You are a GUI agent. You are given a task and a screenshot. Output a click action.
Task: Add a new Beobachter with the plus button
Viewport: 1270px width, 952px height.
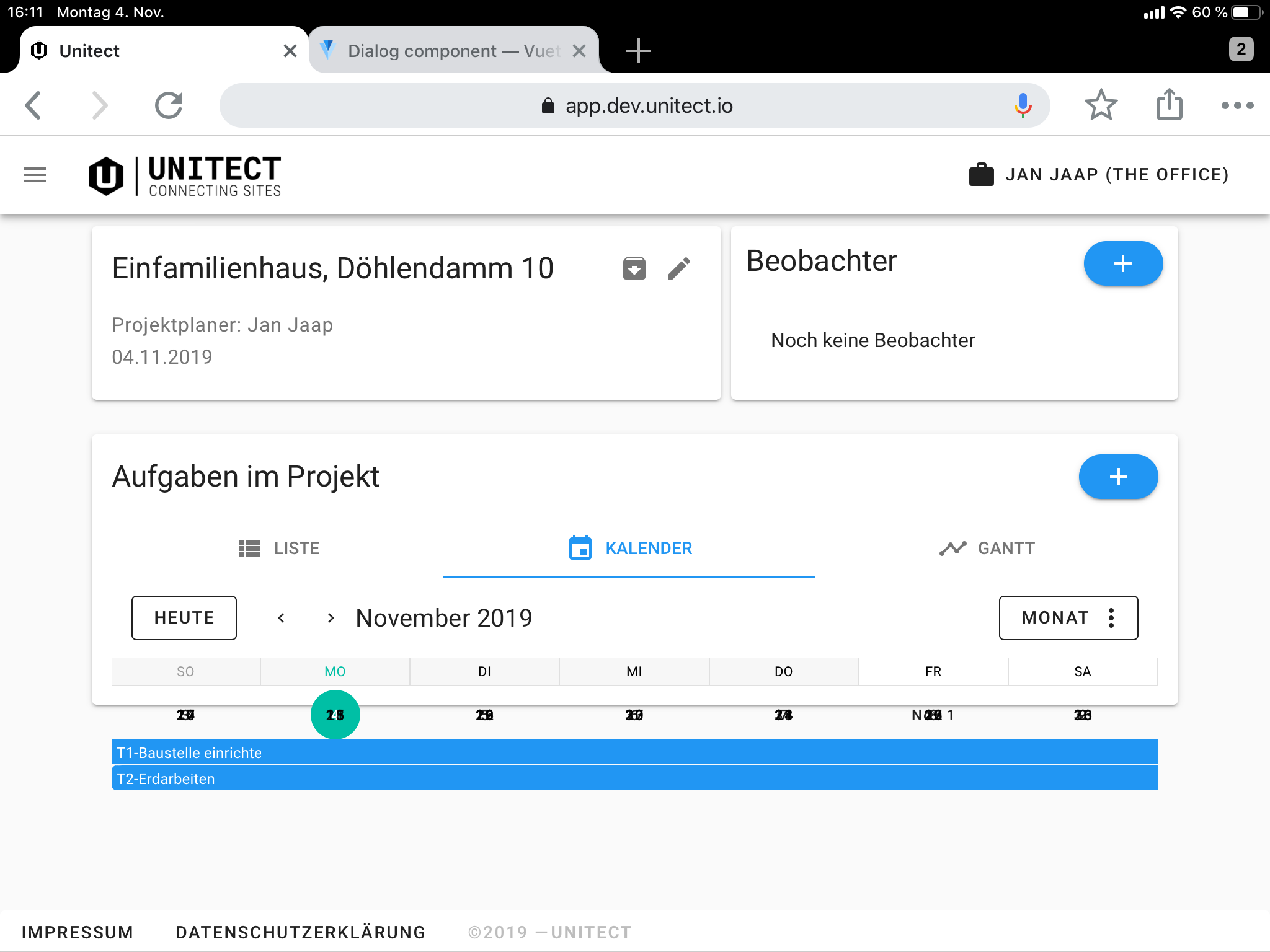tap(1122, 263)
